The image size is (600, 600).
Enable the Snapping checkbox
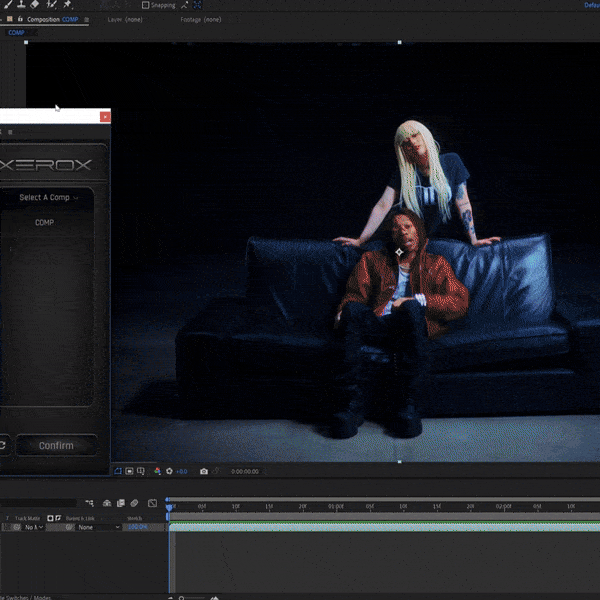click(x=146, y=5)
